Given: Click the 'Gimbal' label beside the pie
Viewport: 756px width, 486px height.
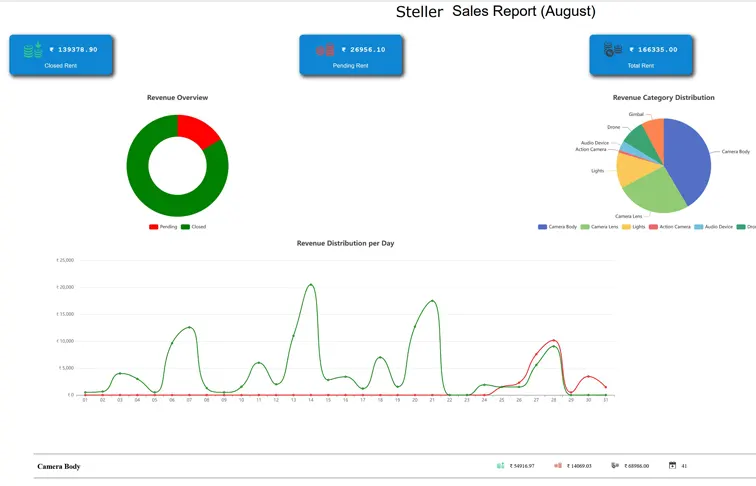Looking at the screenshot, I should (636, 114).
